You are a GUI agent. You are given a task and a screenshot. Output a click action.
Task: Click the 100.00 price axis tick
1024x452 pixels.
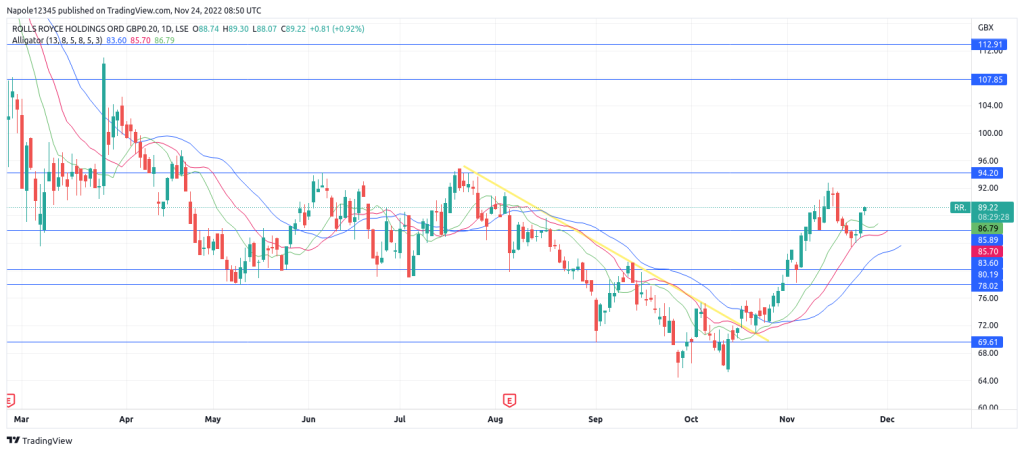[x=989, y=133]
